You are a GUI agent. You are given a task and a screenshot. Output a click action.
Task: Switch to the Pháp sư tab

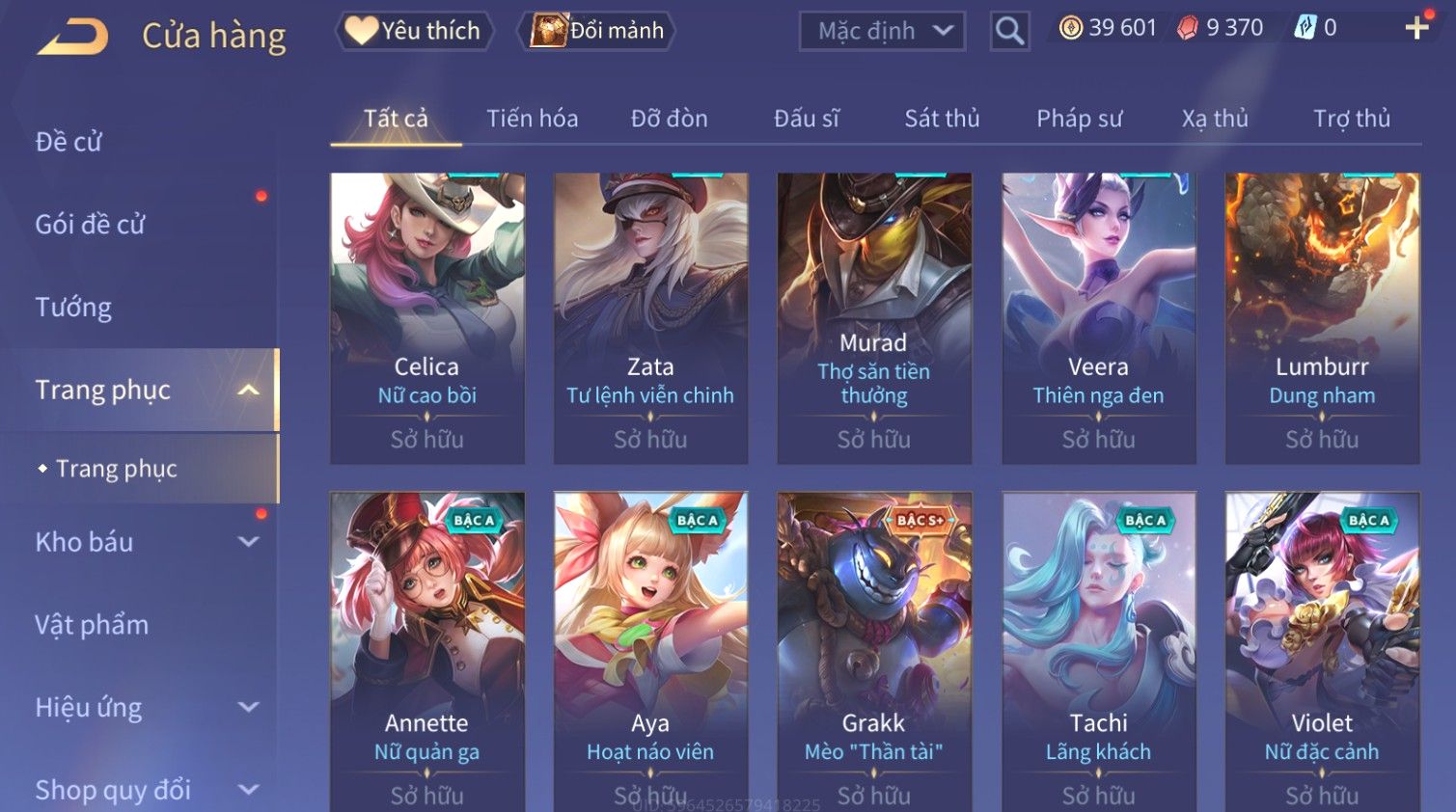click(1079, 119)
